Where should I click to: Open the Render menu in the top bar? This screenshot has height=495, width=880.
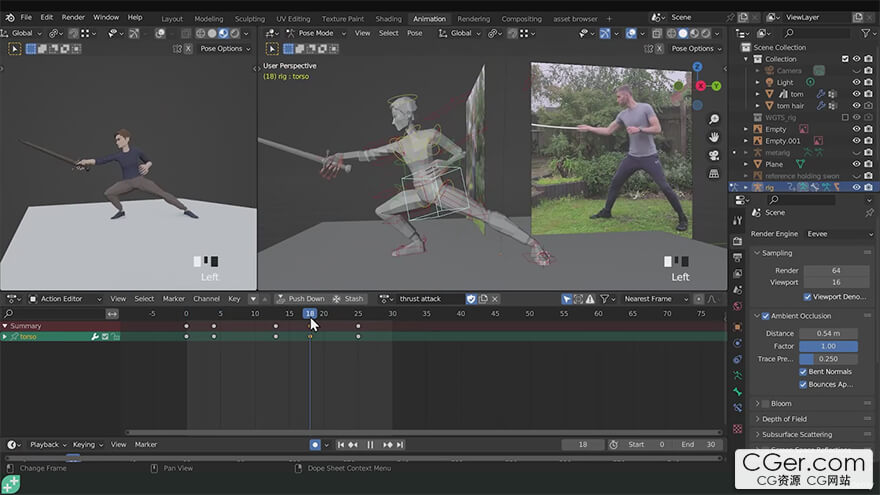click(x=73, y=17)
